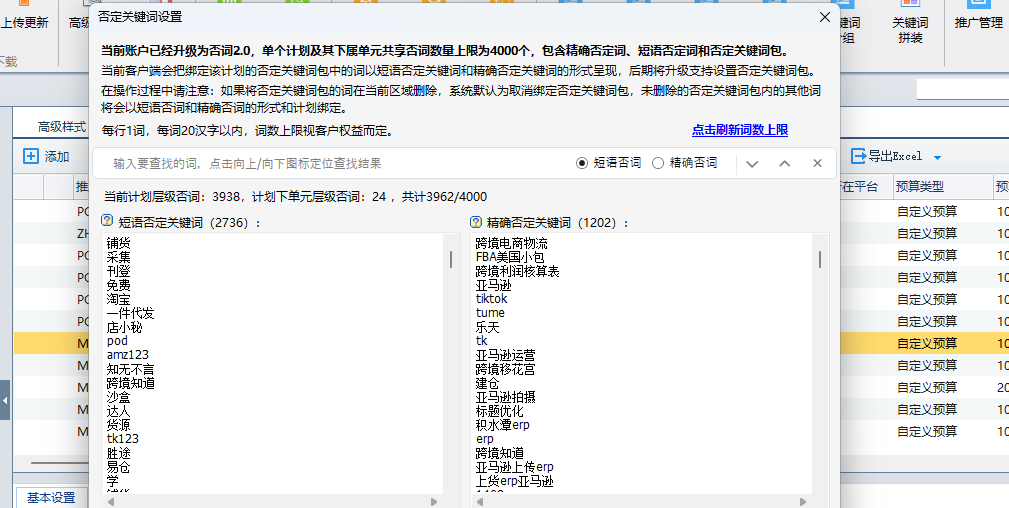Select 知无不言 in the phrase list
1009x508 pixels.
(x=131, y=369)
